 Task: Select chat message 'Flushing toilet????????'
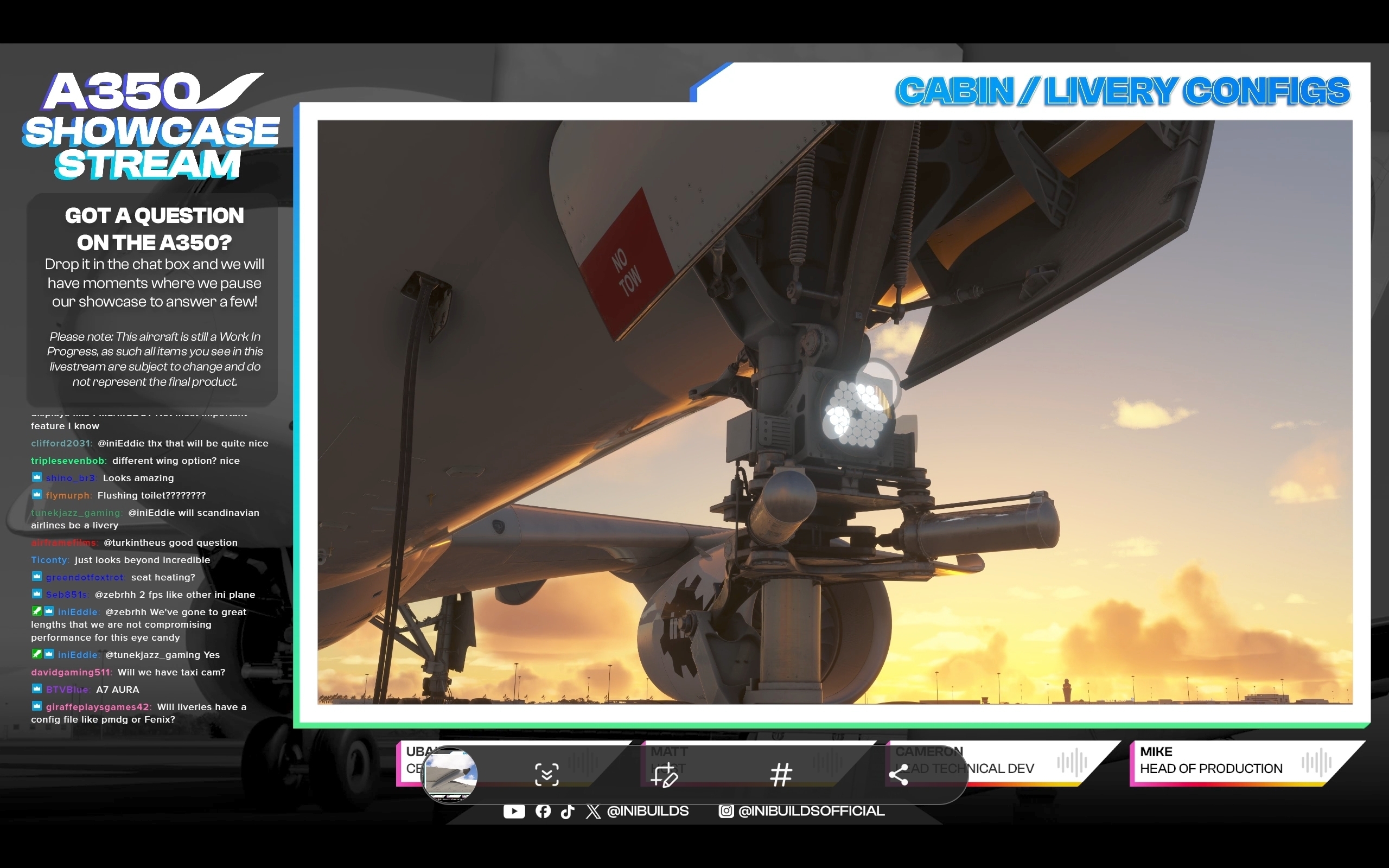(151, 495)
